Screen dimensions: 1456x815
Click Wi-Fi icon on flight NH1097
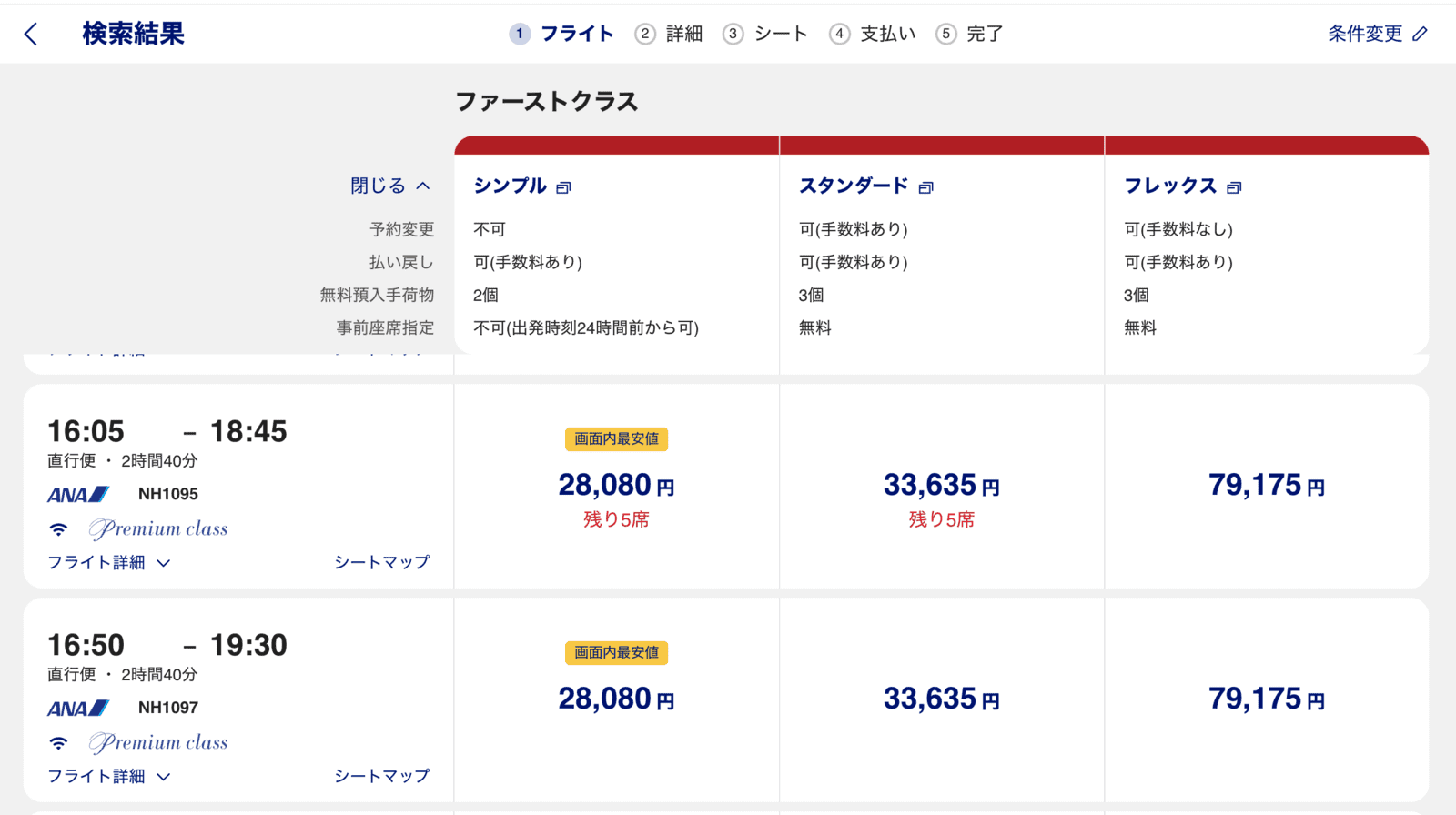coord(58,743)
